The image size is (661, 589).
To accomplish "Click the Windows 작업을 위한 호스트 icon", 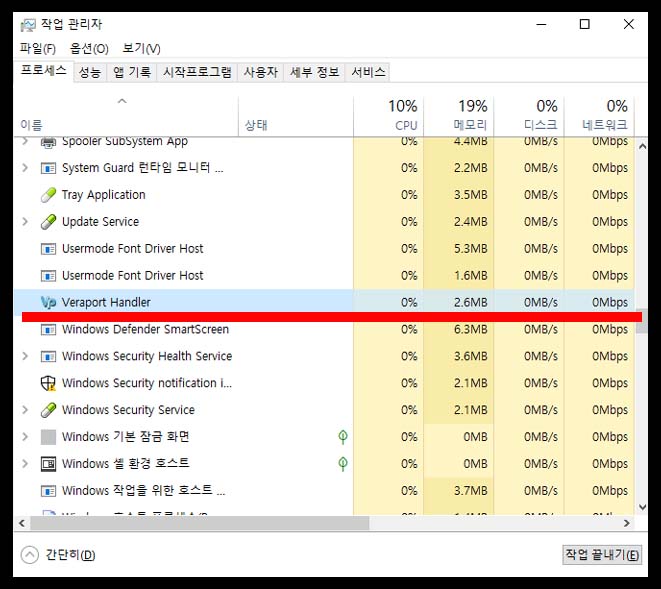I will pos(48,491).
